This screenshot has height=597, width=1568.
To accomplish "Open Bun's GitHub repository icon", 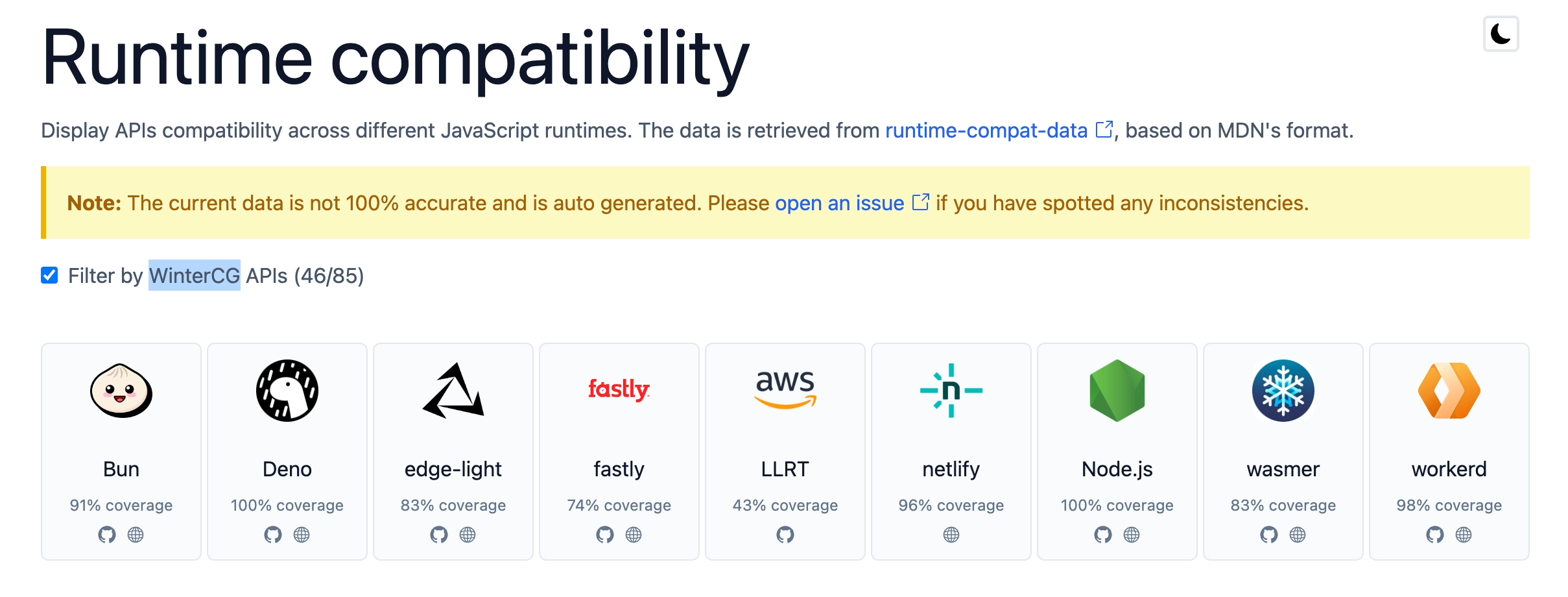I will (107, 535).
